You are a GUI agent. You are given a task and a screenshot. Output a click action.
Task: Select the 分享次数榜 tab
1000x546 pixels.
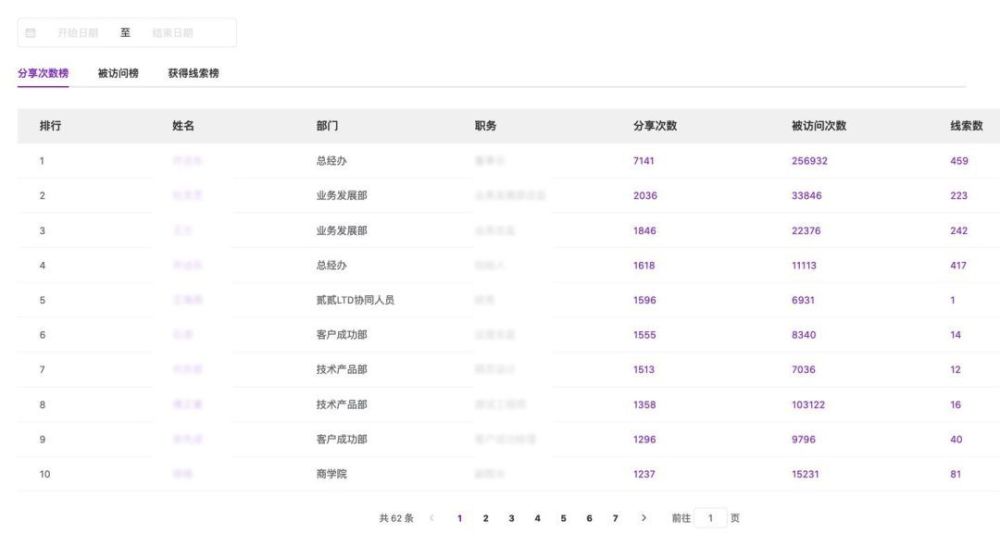coord(43,73)
